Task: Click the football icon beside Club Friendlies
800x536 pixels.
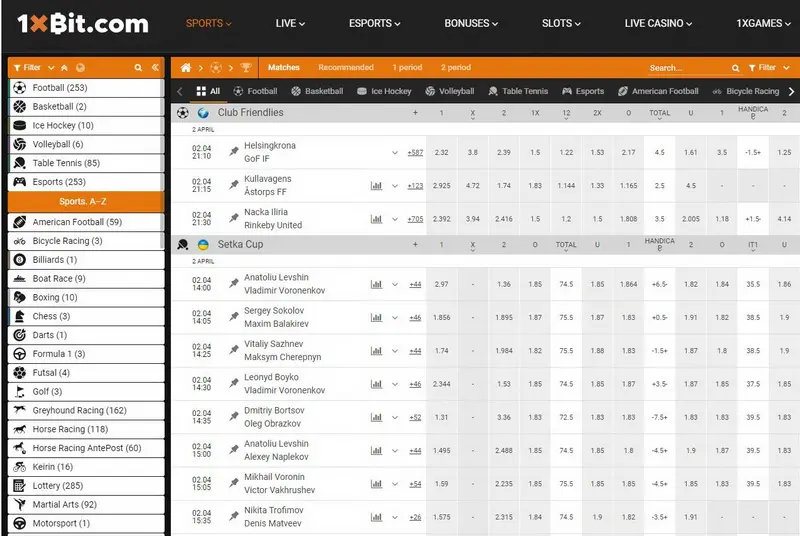Action: coord(183,113)
